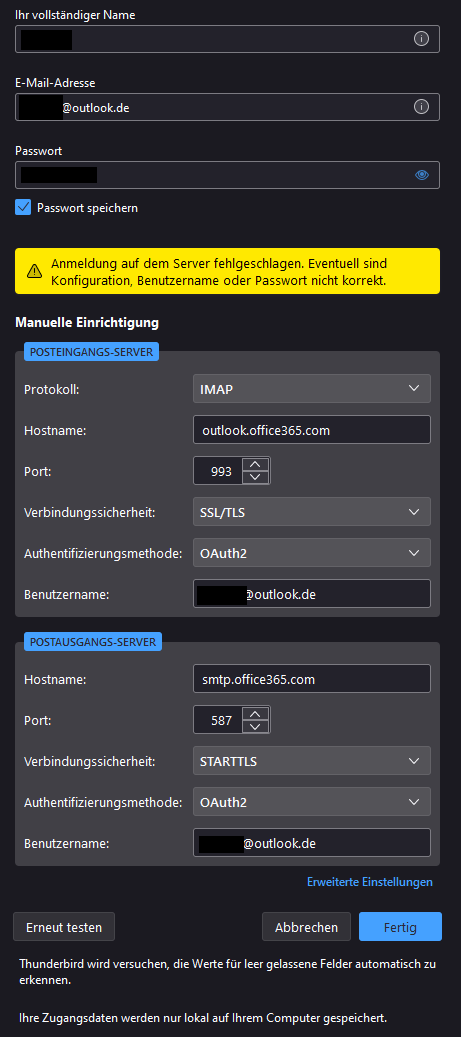Open outgoing Authentifizierungsmethode OAuth2 dropdown
This screenshot has width=461, height=1037.
tap(312, 802)
